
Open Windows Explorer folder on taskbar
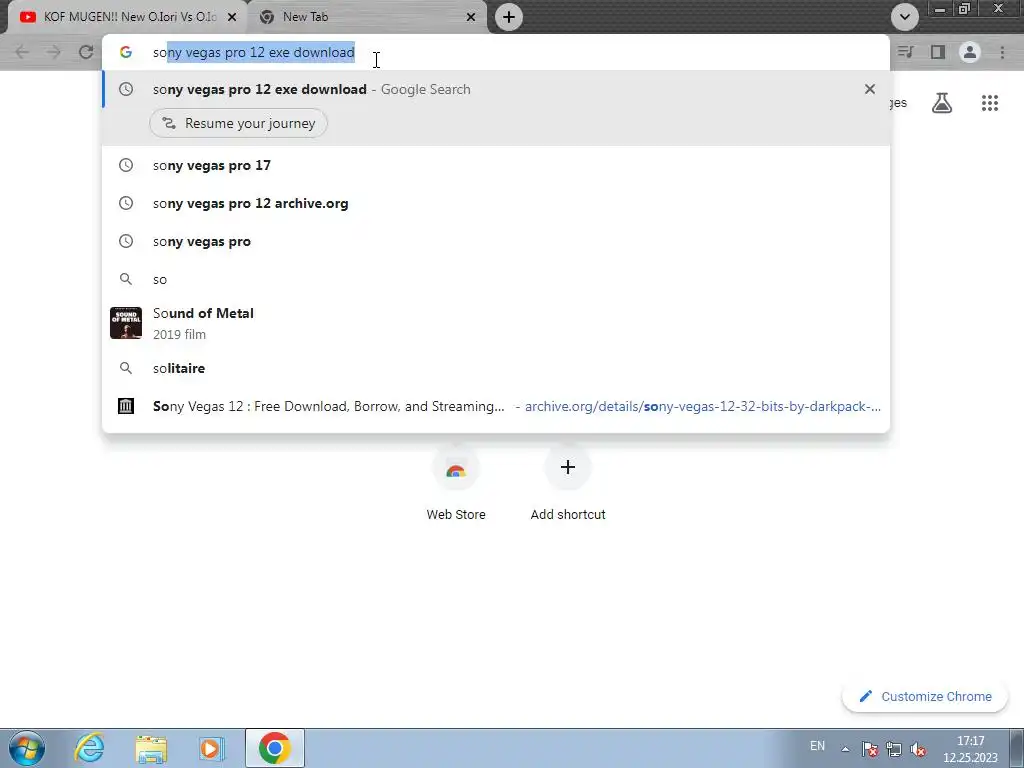pos(151,748)
